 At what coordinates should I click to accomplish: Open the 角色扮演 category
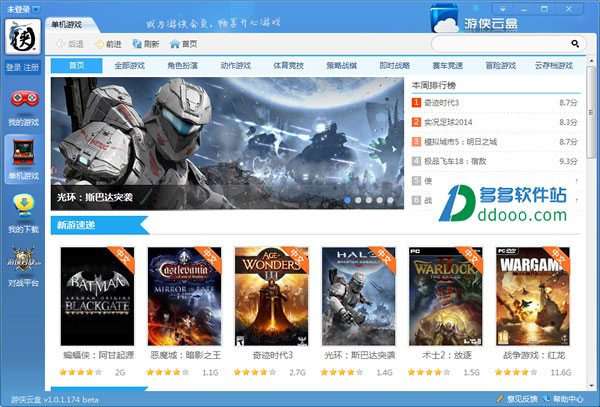pyautogui.click(x=183, y=65)
